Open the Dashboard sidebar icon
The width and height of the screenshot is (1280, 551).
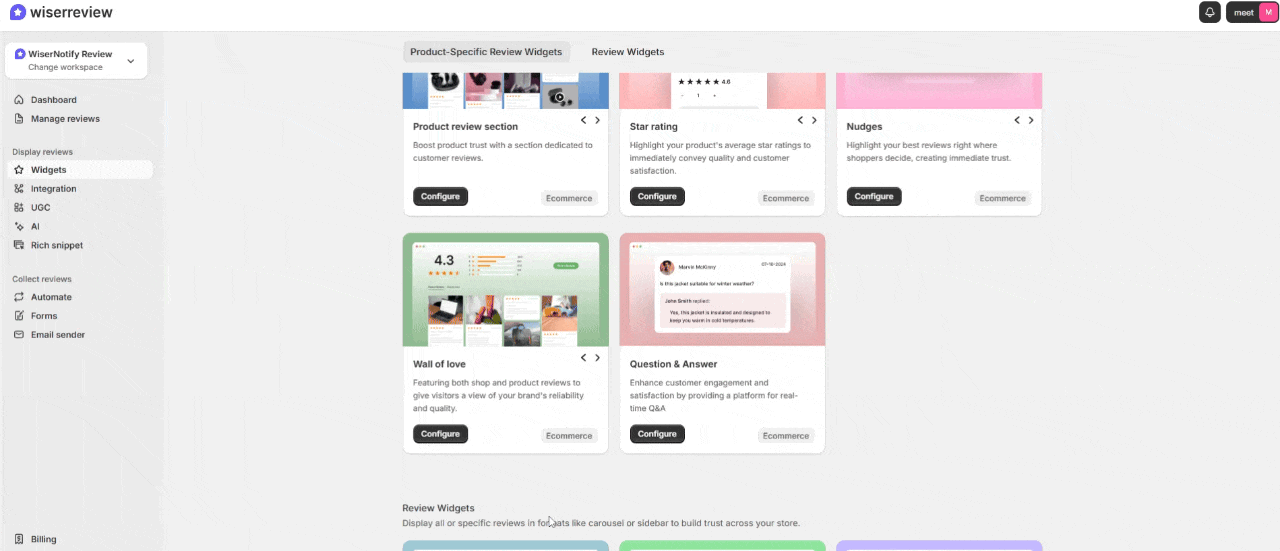(19, 100)
